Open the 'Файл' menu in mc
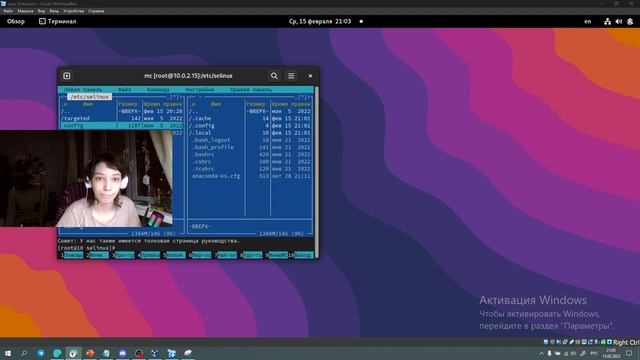640x360 pixels. (x=125, y=89)
